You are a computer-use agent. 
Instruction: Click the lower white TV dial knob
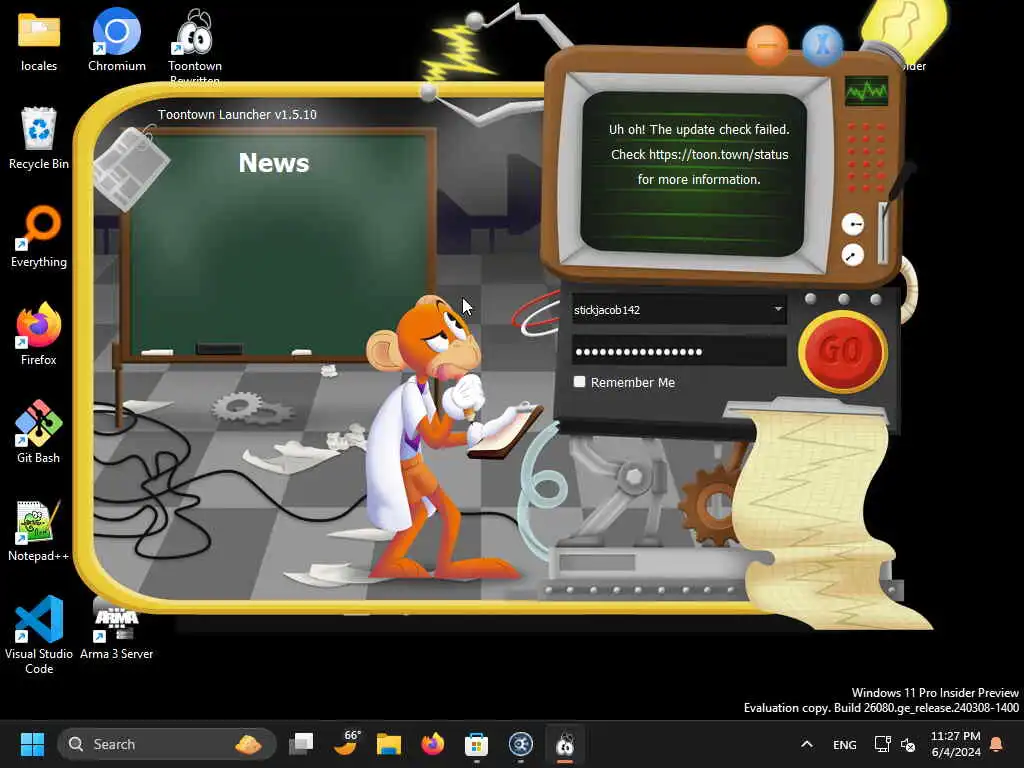[852, 255]
